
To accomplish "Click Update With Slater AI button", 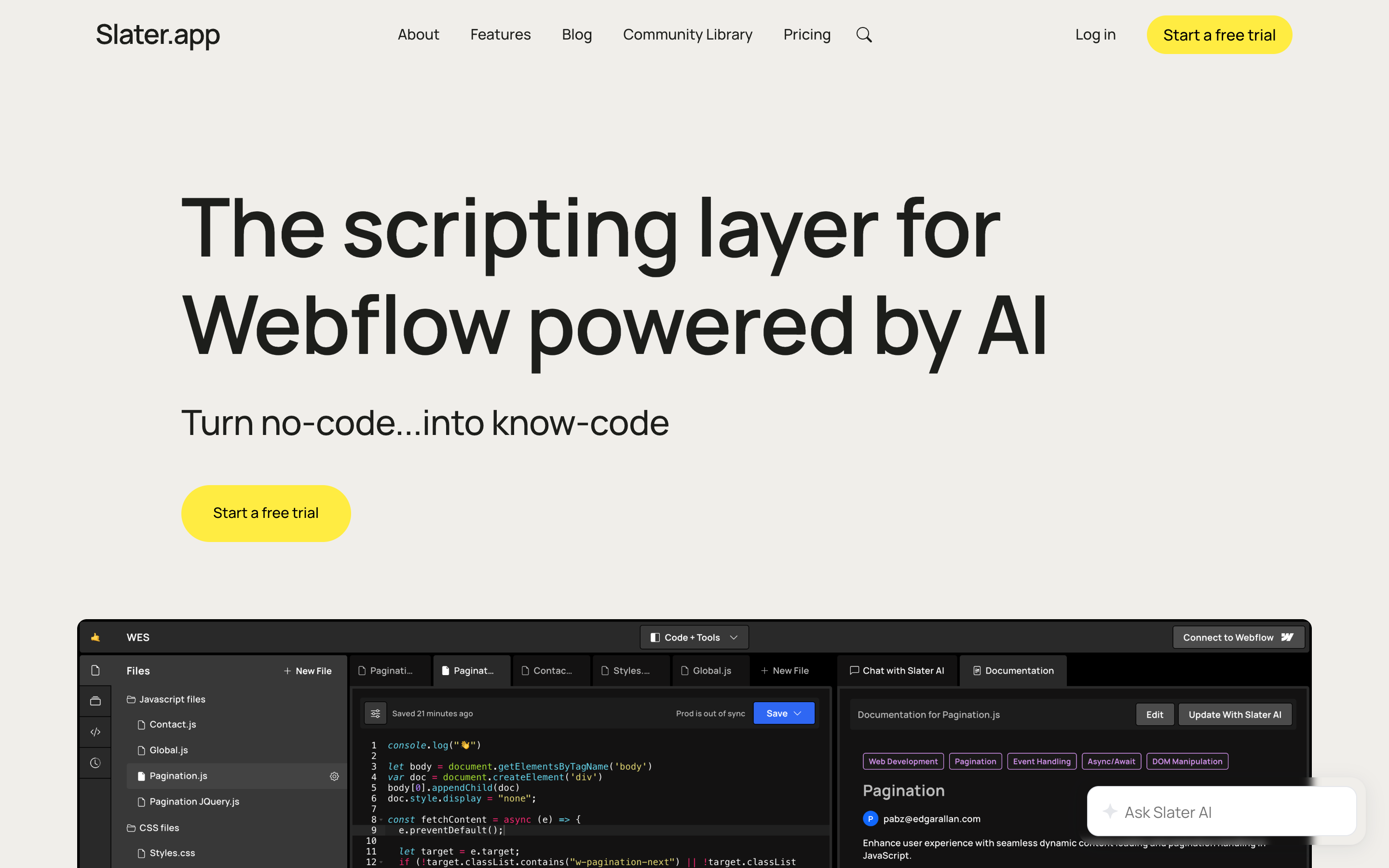I will tap(1235, 715).
